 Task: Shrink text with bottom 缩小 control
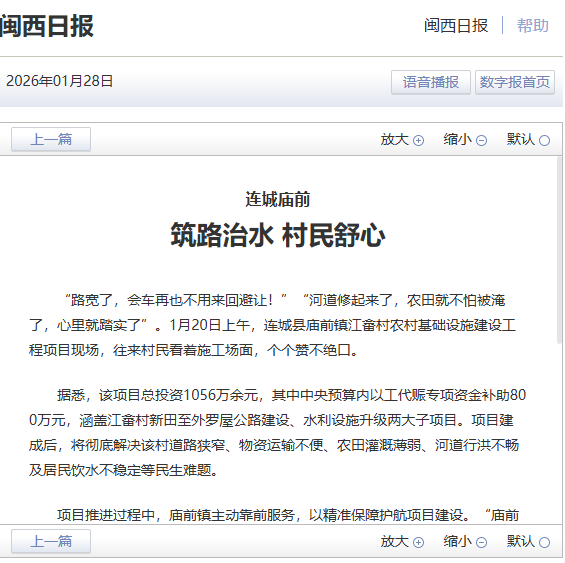click(465, 542)
